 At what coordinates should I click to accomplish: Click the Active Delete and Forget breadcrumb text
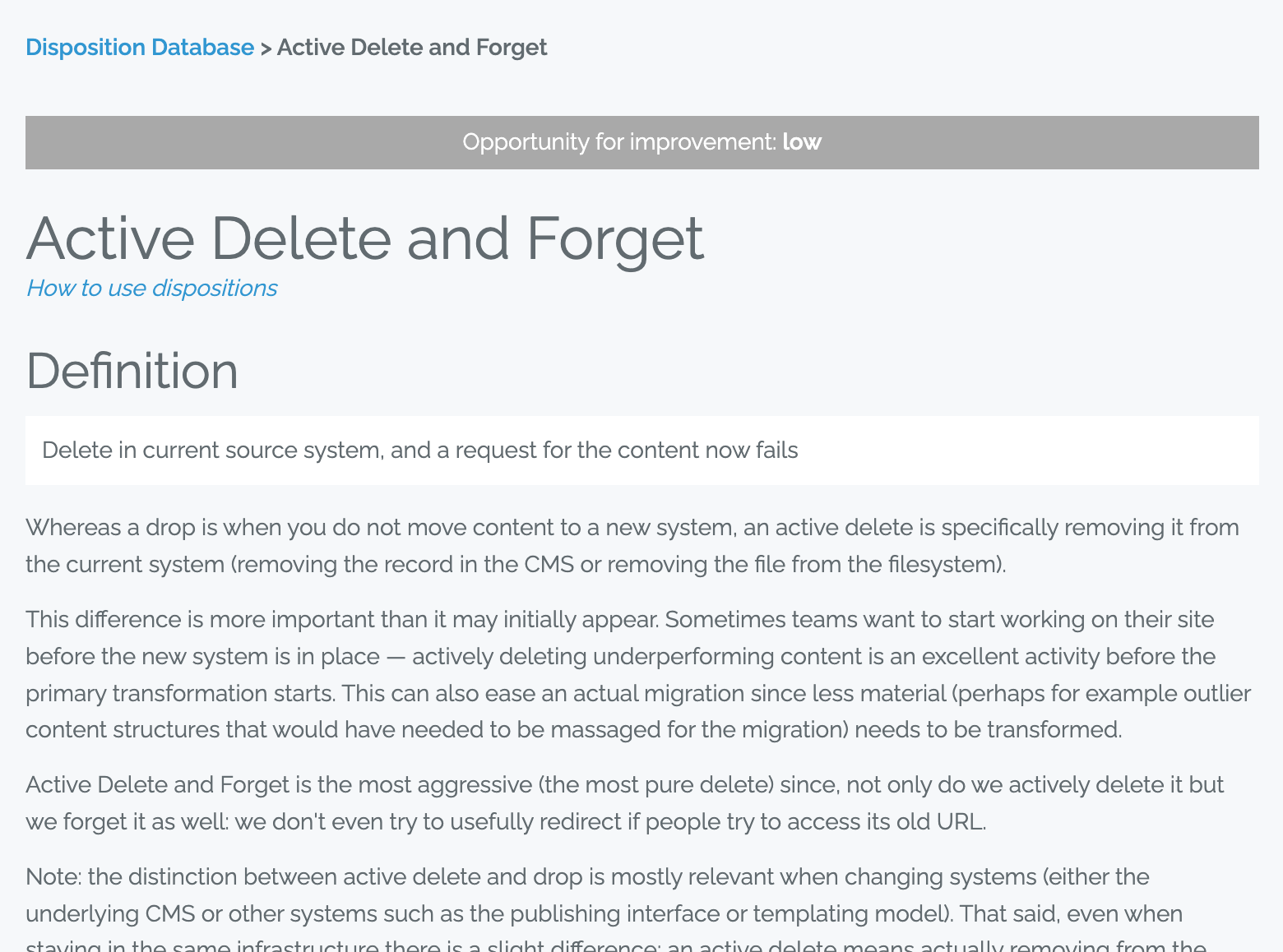(x=411, y=48)
